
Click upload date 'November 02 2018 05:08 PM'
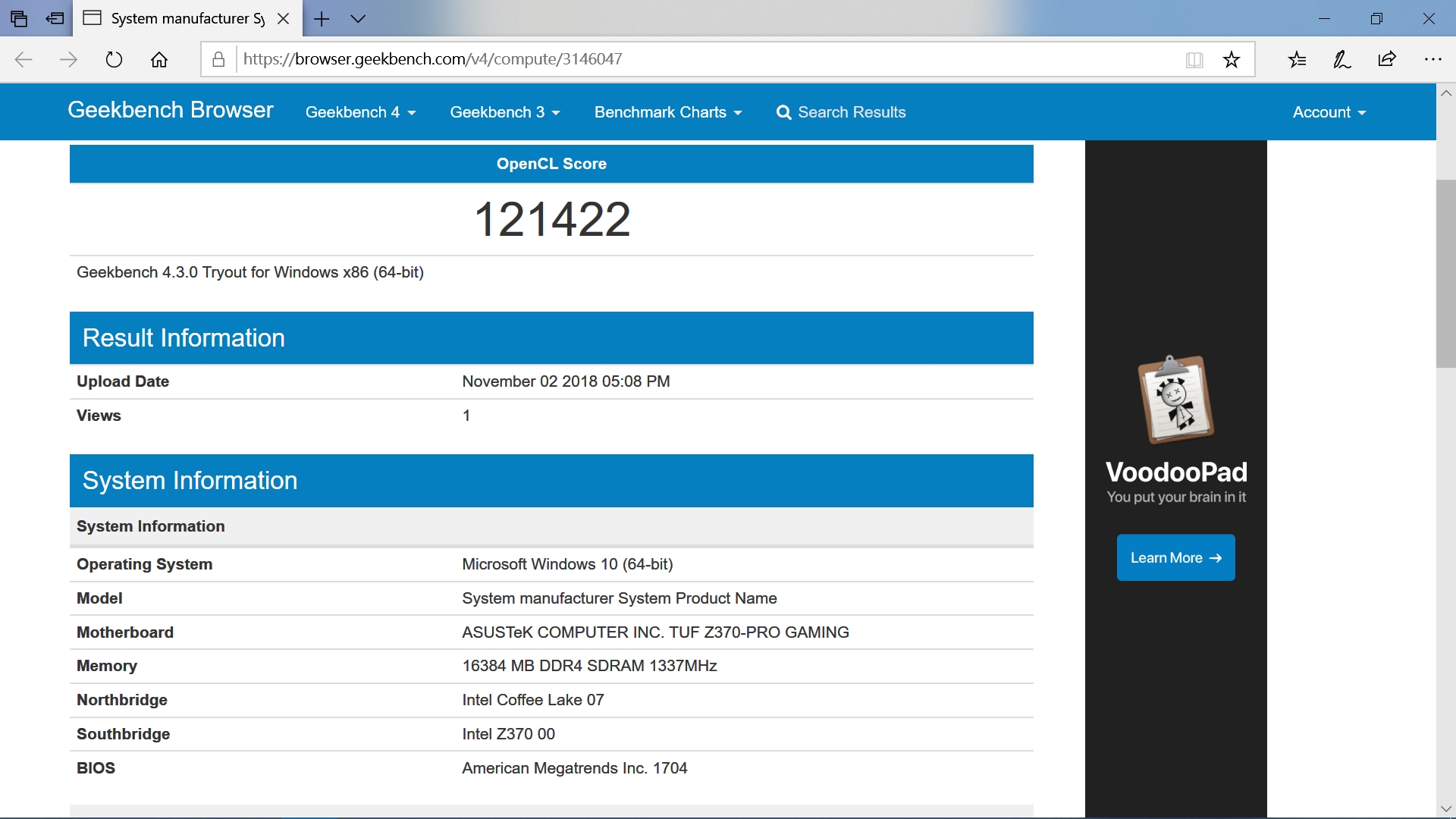pos(566,381)
